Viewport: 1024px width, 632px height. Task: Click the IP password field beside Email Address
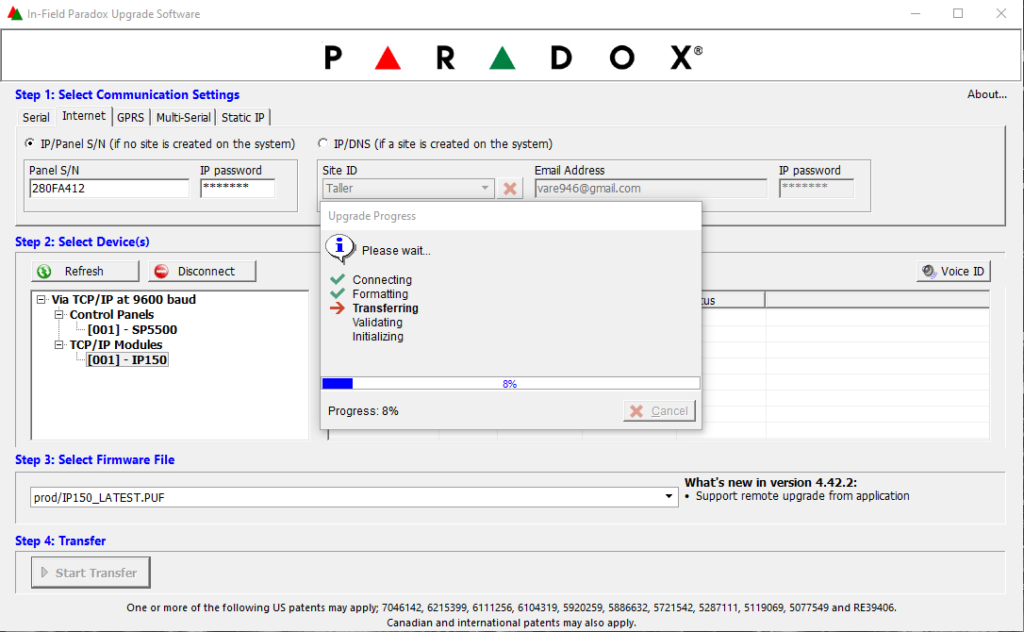tap(816, 188)
